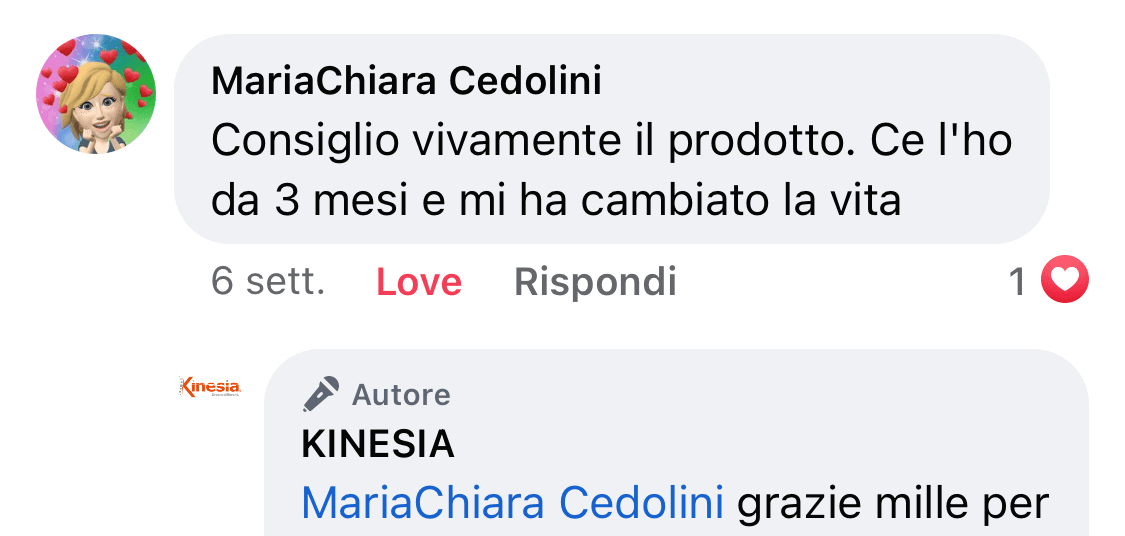View the reaction count number 1

[x=1017, y=283]
